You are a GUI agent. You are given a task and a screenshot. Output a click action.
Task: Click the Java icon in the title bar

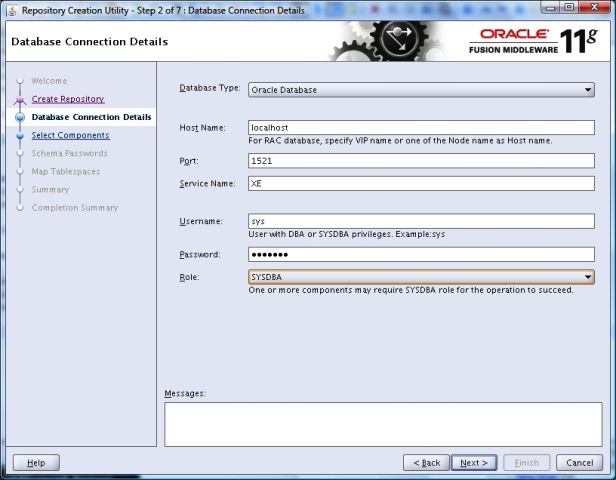tap(12, 11)
